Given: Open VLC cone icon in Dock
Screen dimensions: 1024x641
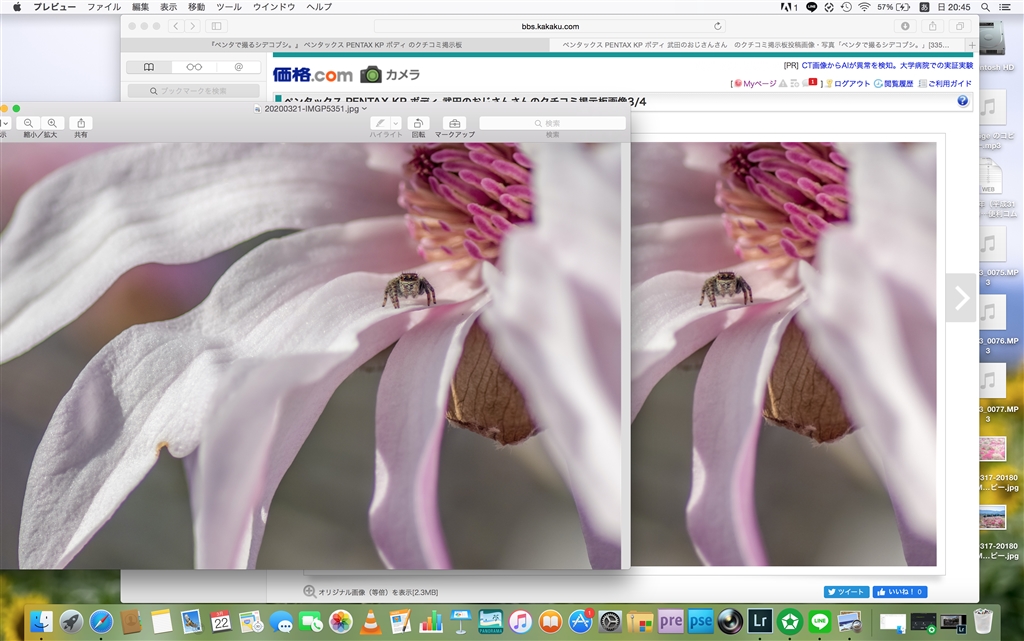Looking at the screenshot, I should (371, 621).
